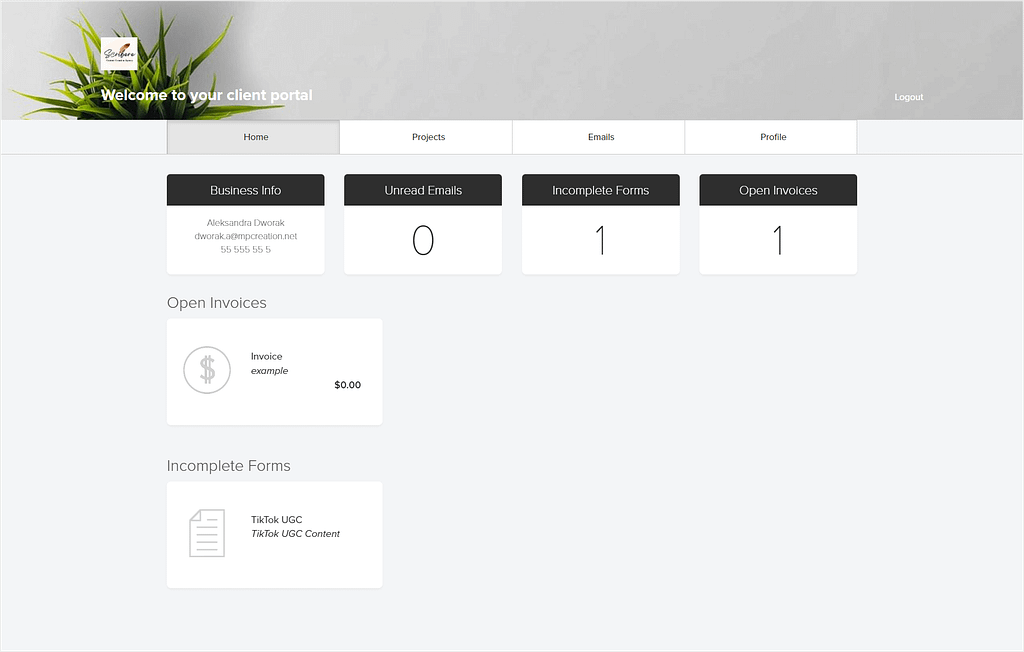Viewport: 1024px width, 652px height.
Task: Click the open invoices count 1
Action: tap(778, 240)
